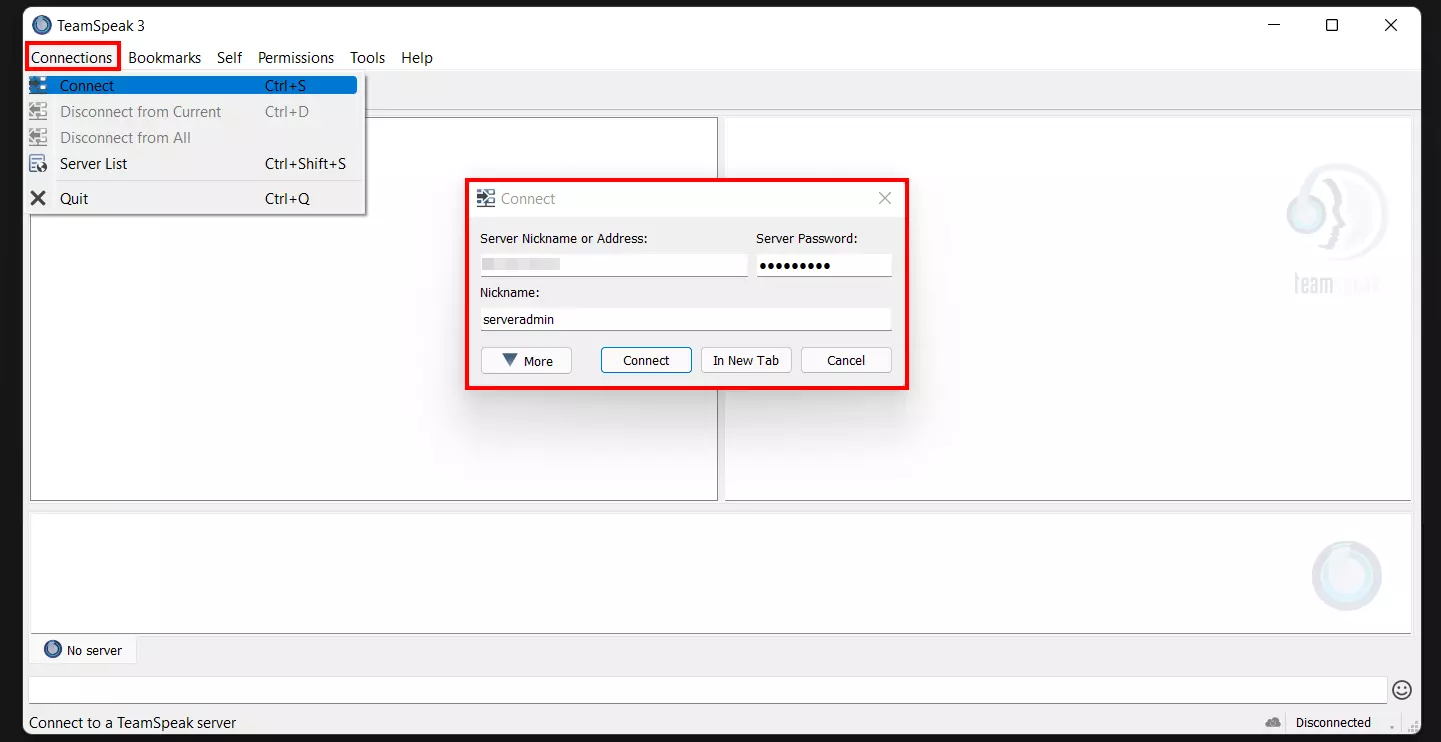Click the Server List icon in menu
The image size is (1441, 742).
pos(38,164)
